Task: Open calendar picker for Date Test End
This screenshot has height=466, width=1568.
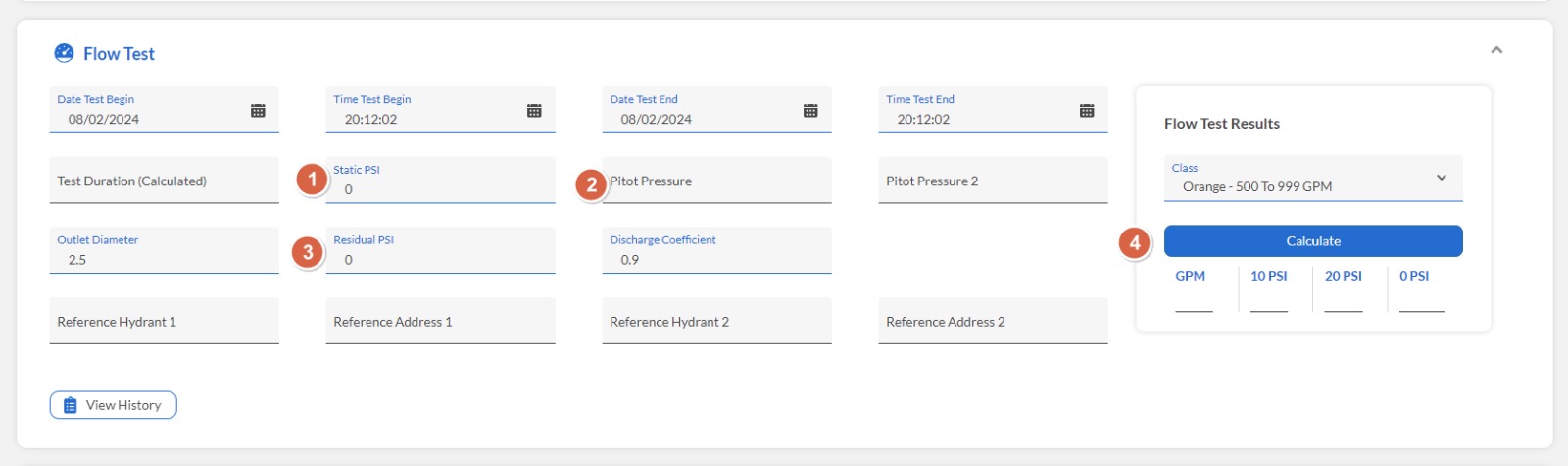Action: click(x=810, y=111)
